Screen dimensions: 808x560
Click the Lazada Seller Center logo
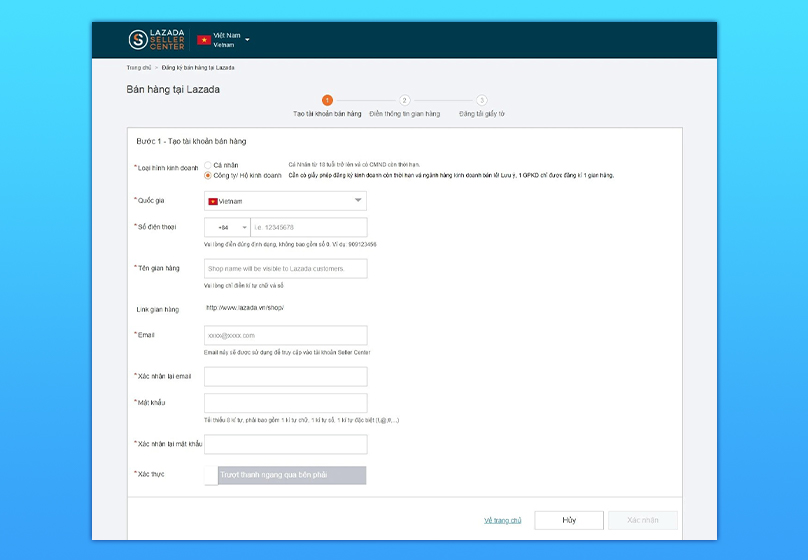[156, 40]
